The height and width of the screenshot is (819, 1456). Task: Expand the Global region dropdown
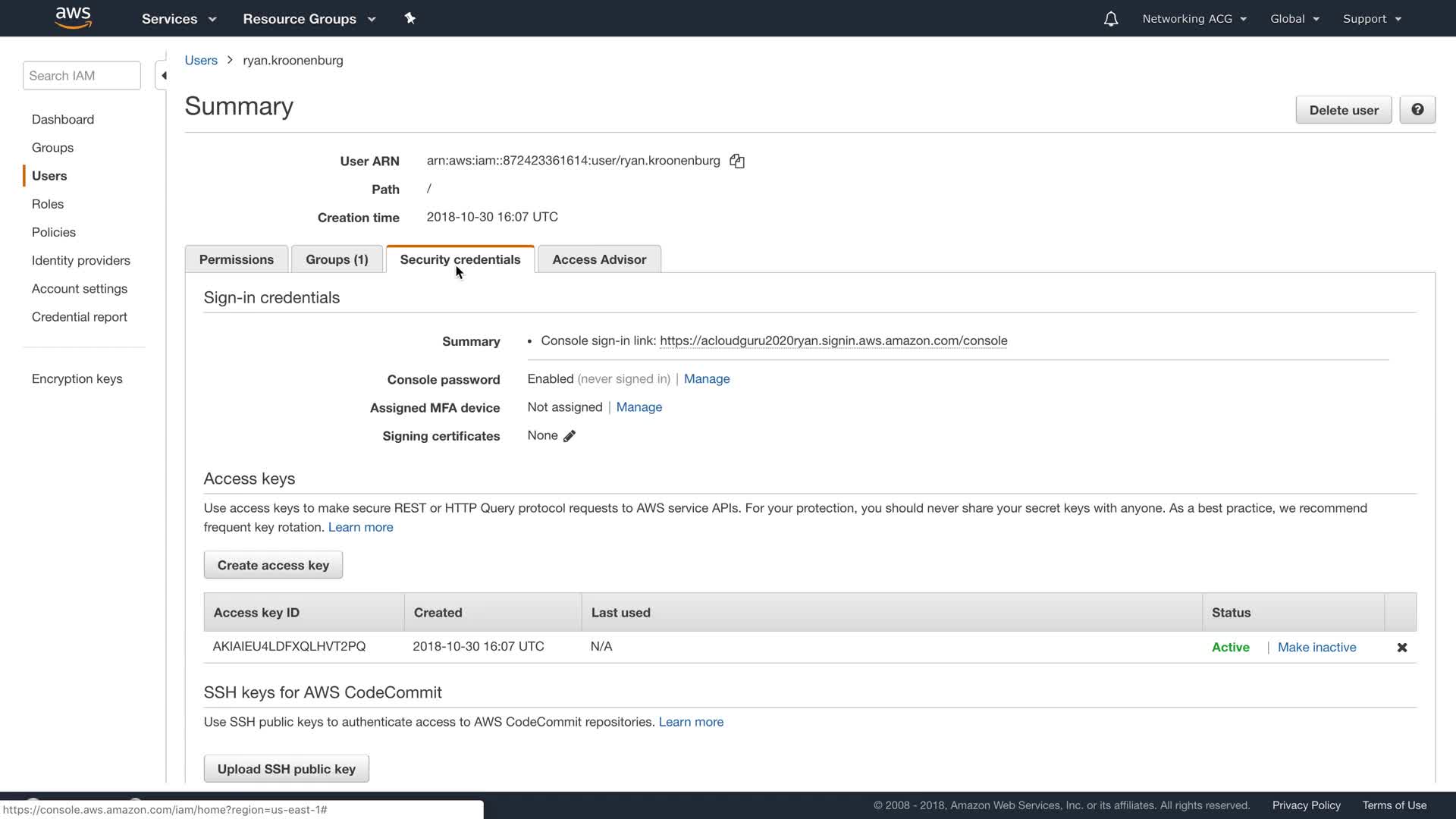1294,19
